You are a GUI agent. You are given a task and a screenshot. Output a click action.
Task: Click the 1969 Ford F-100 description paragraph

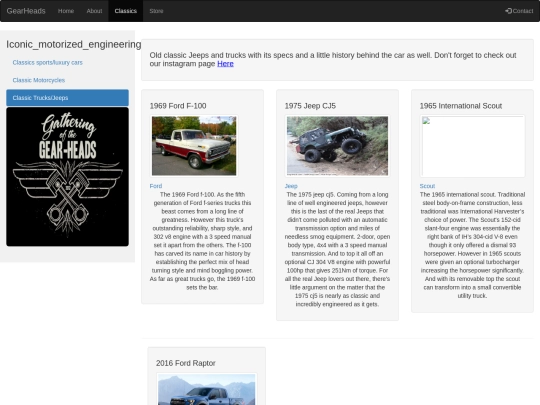coord(202,241)
